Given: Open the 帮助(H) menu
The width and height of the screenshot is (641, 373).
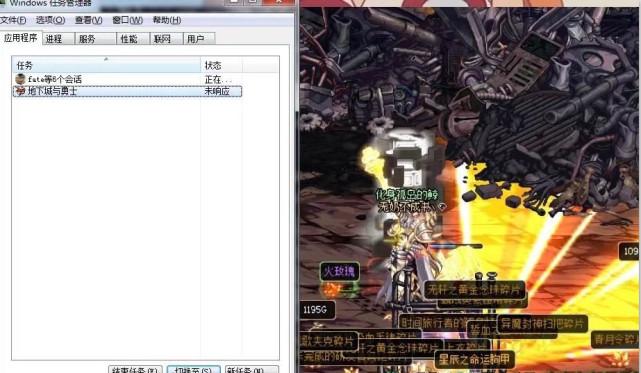Looking at the screenshot, I should point(167,20).
